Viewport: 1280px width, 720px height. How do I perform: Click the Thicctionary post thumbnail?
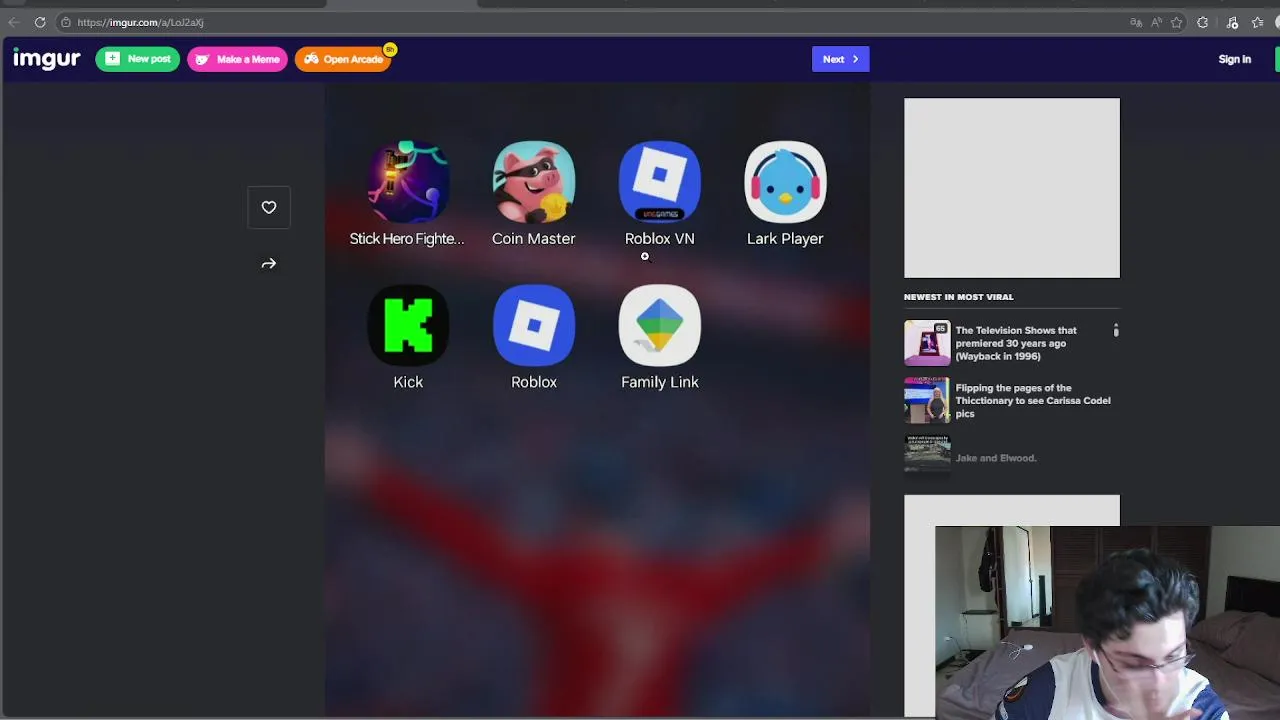click(927, 400)
